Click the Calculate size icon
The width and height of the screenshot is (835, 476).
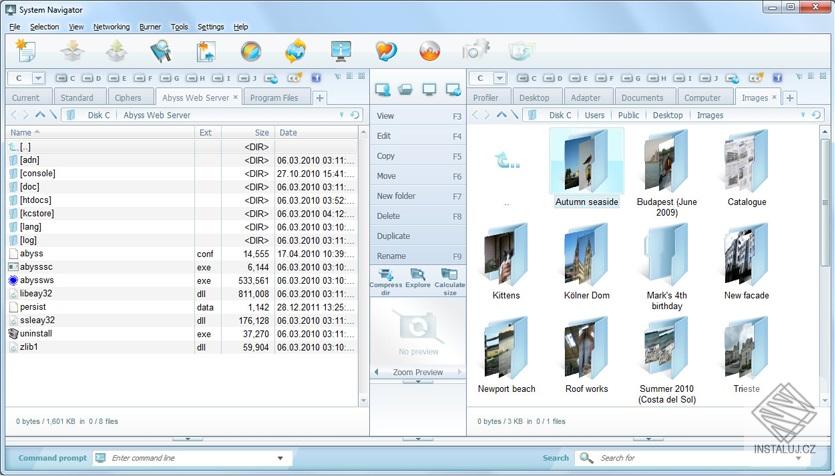pos(450,276)
